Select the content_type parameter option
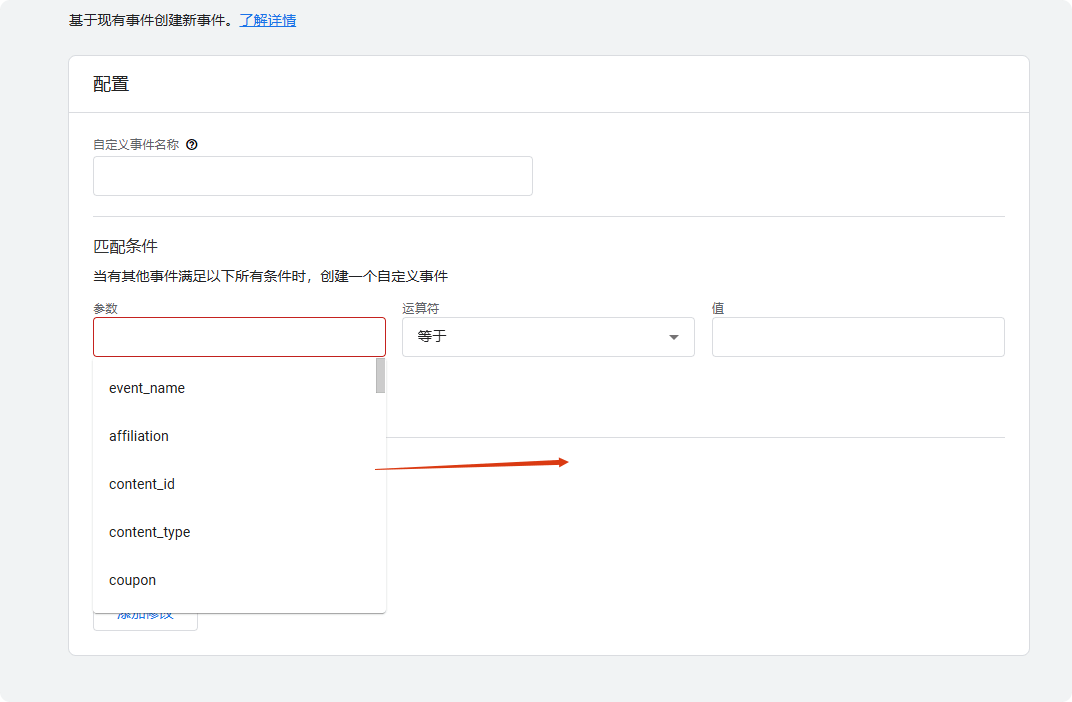This screenshot has width=1072, height=702. [150, 532]
